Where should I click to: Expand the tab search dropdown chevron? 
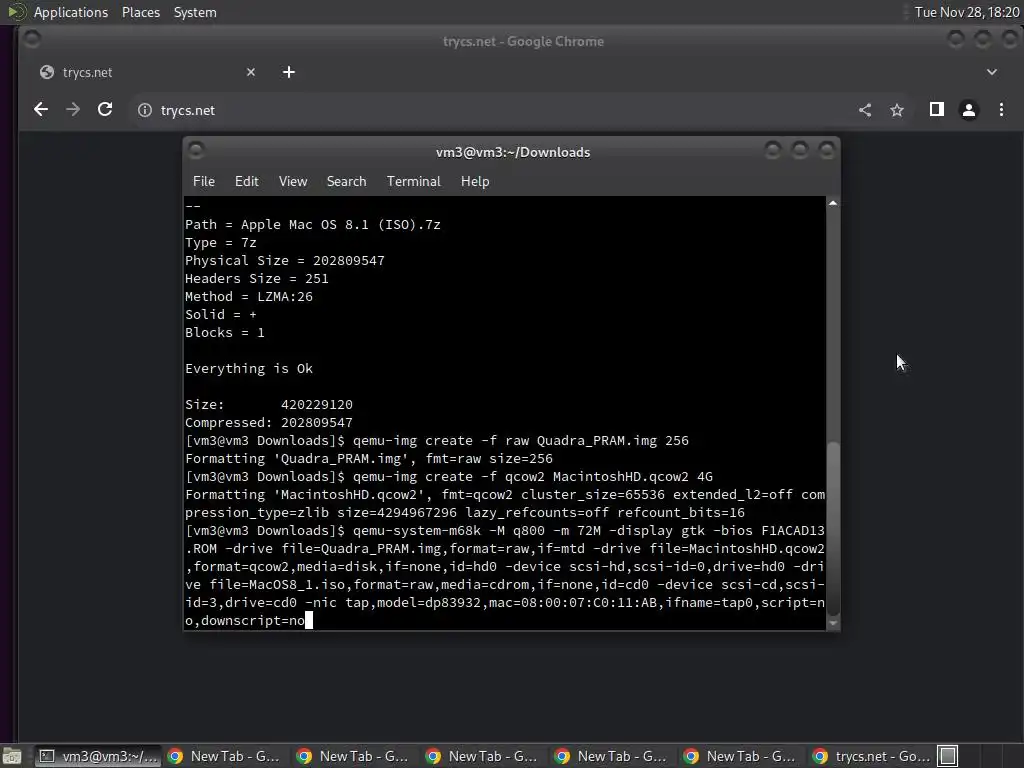pyautogui.click(x=991, y=72)
